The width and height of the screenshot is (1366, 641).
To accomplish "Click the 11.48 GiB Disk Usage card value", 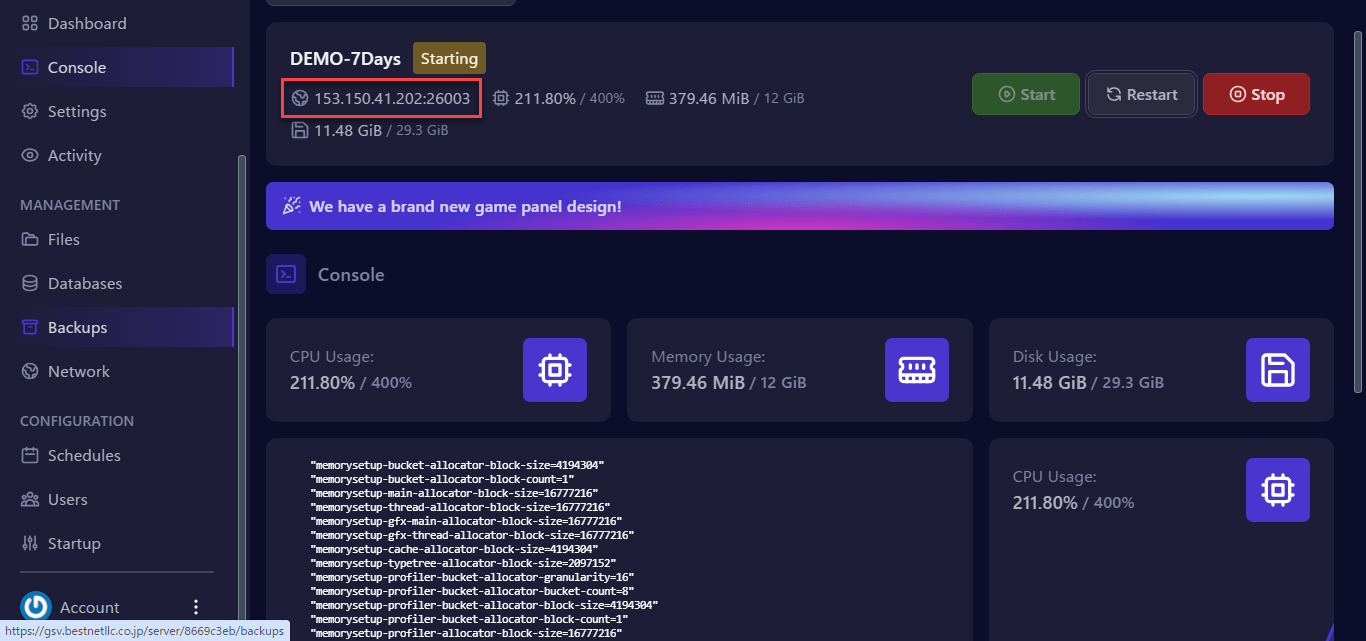I will 1049,382.
